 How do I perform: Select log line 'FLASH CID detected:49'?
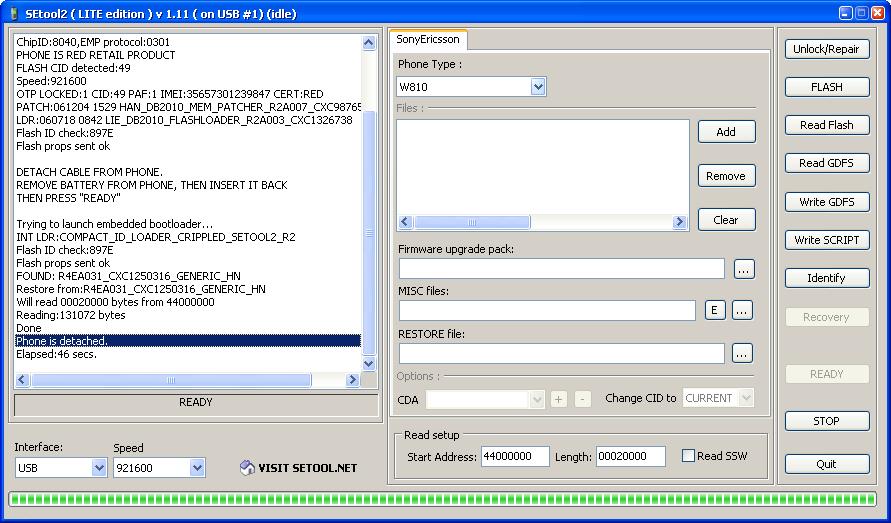pyautogui.click(x=73, y=68)
